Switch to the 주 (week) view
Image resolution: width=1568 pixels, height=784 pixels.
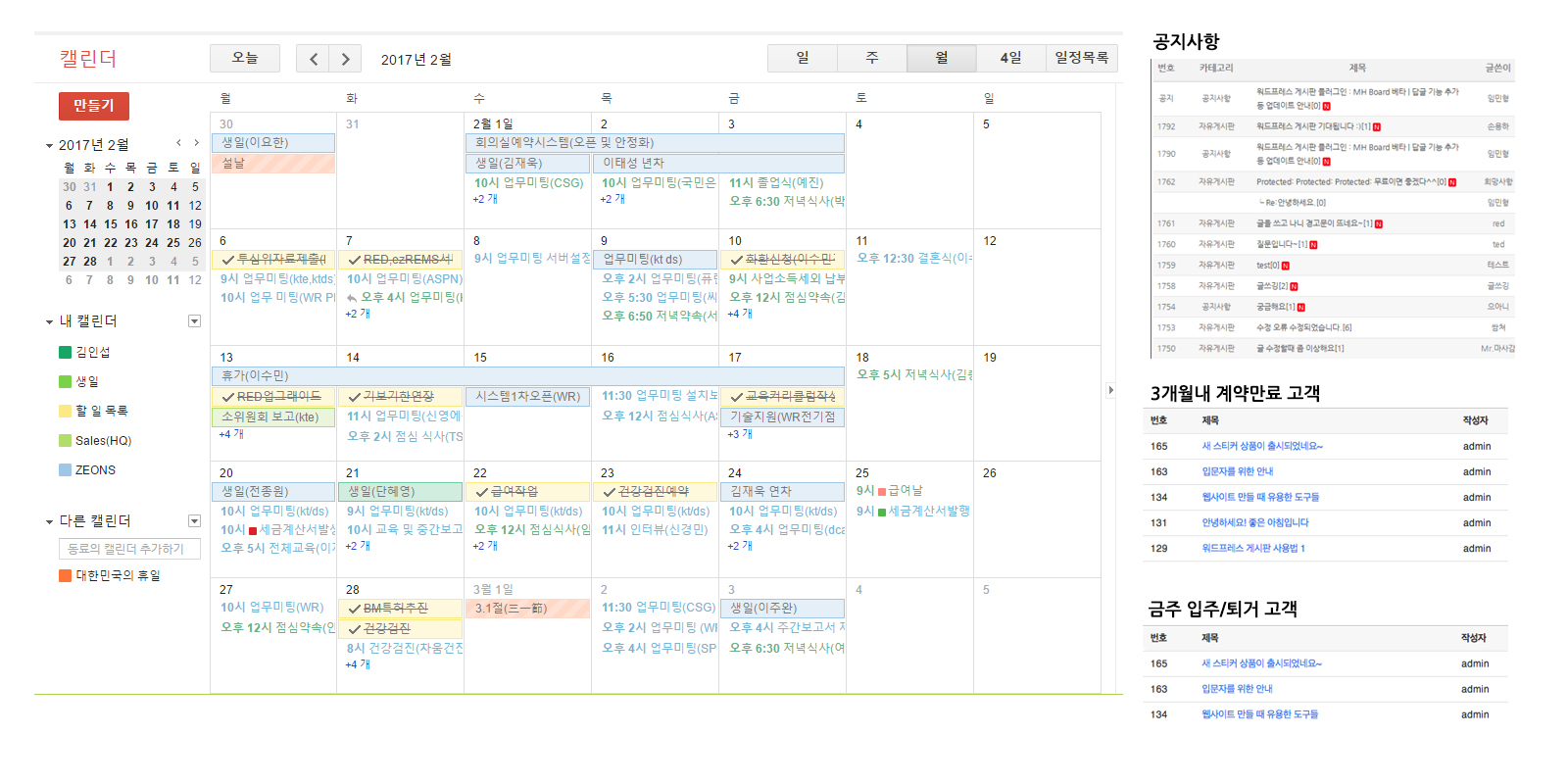click(x=871, y=59)
